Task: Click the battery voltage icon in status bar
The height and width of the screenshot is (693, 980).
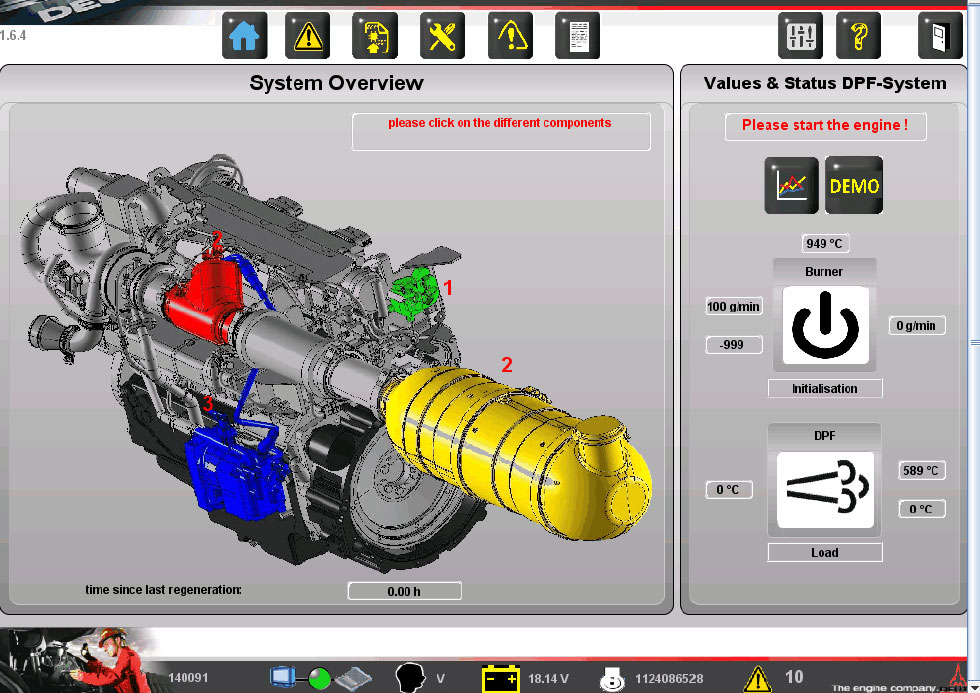Action: 501,679
